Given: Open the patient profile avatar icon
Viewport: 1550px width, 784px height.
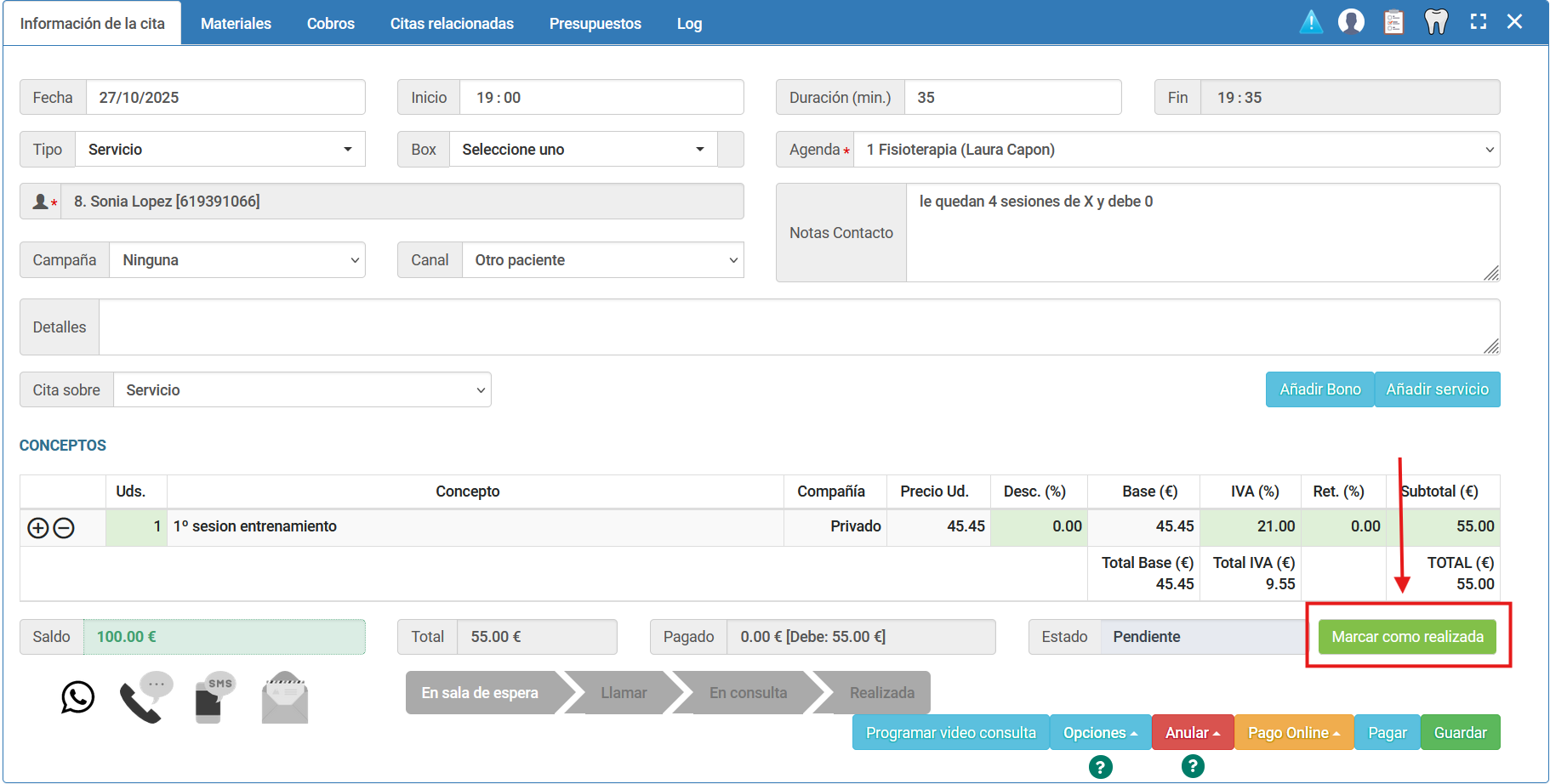Looking at the screenshot, I should [x=1351, y=22].
